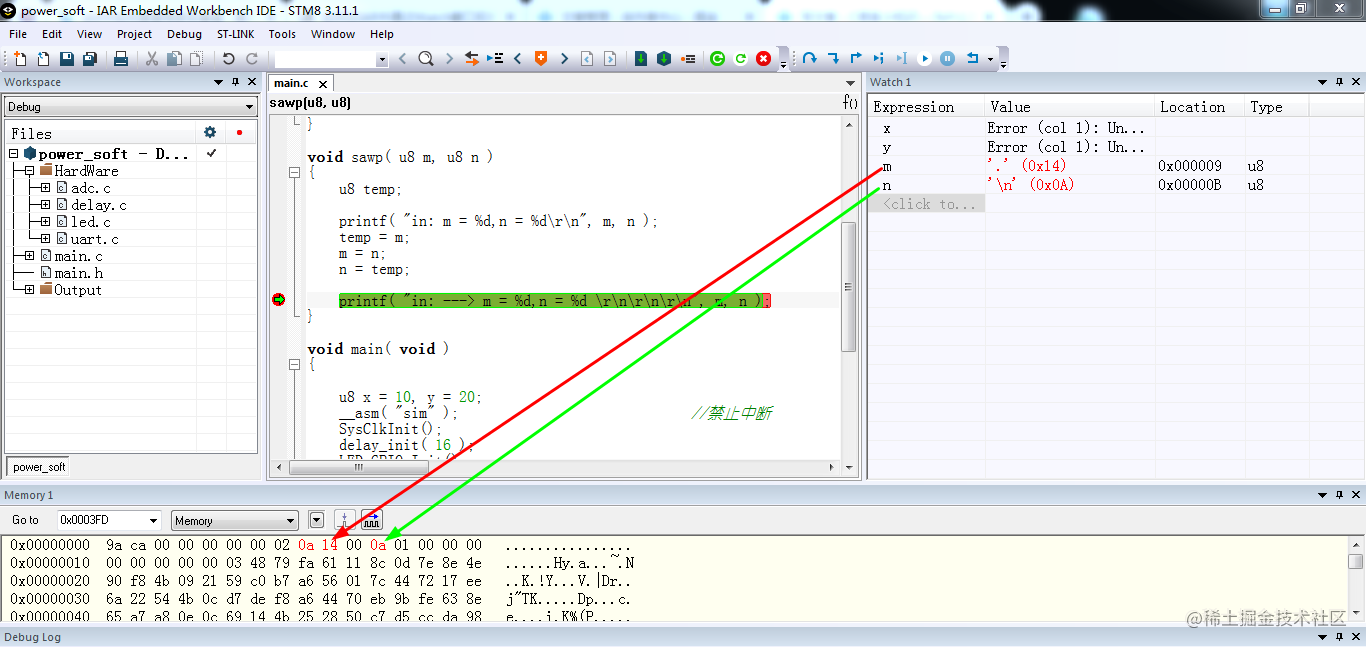Save the current file

(66, 59)
